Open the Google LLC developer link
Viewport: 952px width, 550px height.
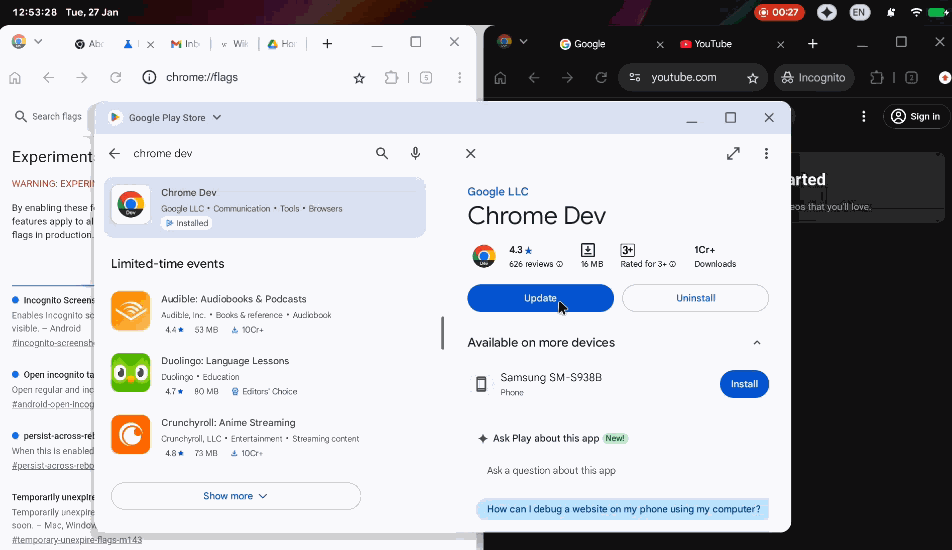point(498,191)
